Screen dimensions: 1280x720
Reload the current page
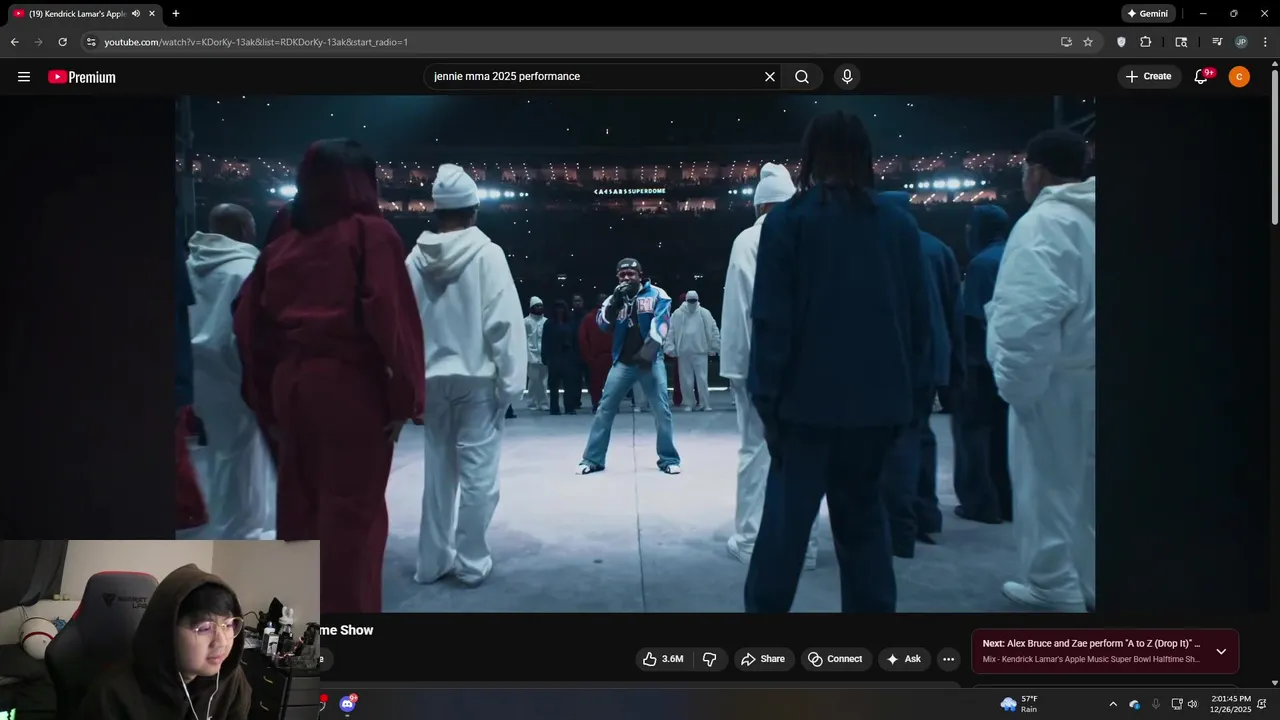(62, 42)
